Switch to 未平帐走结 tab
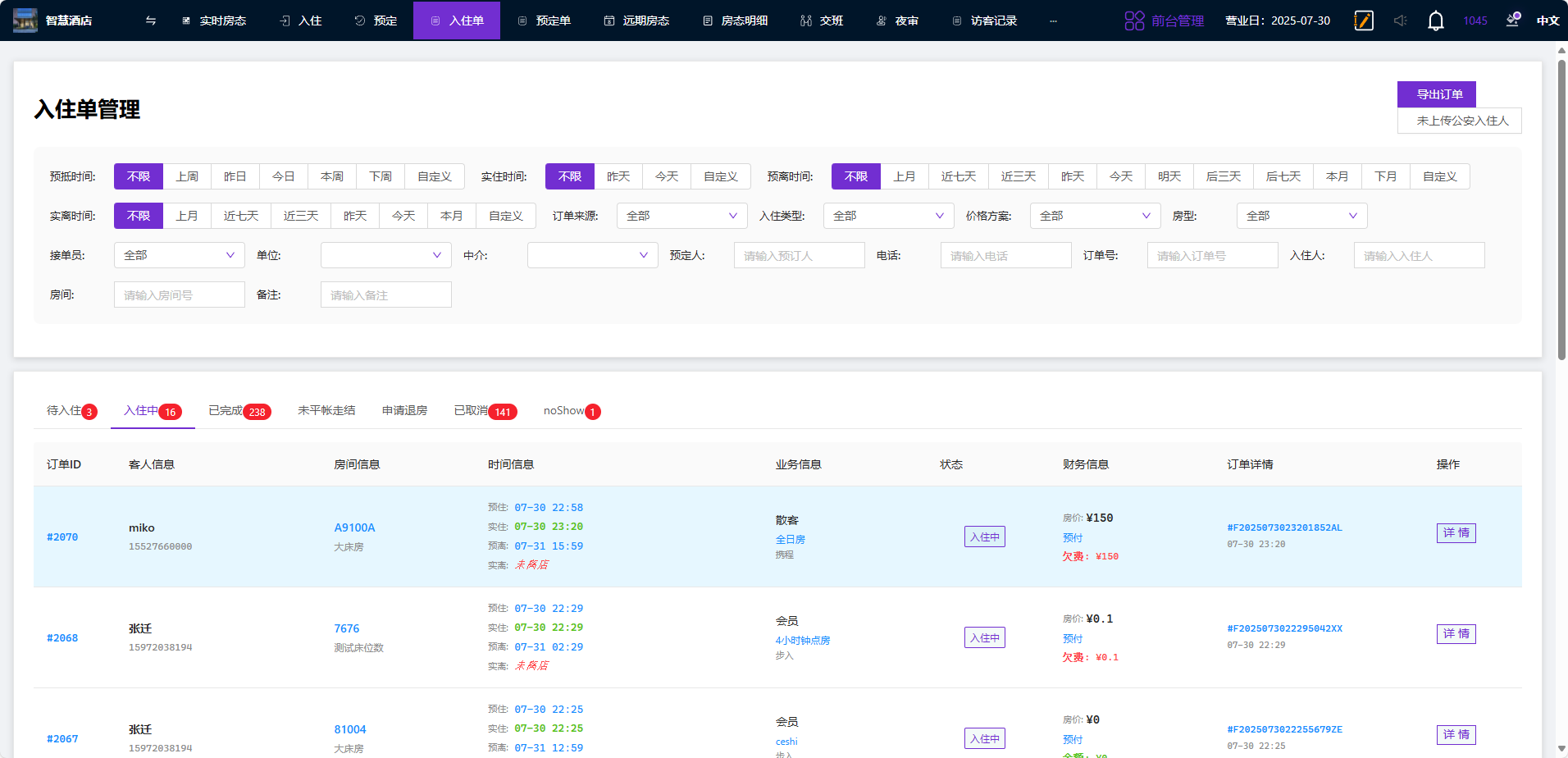The height and width of the screenshot is (758, 1568). [x=326, y=410]
